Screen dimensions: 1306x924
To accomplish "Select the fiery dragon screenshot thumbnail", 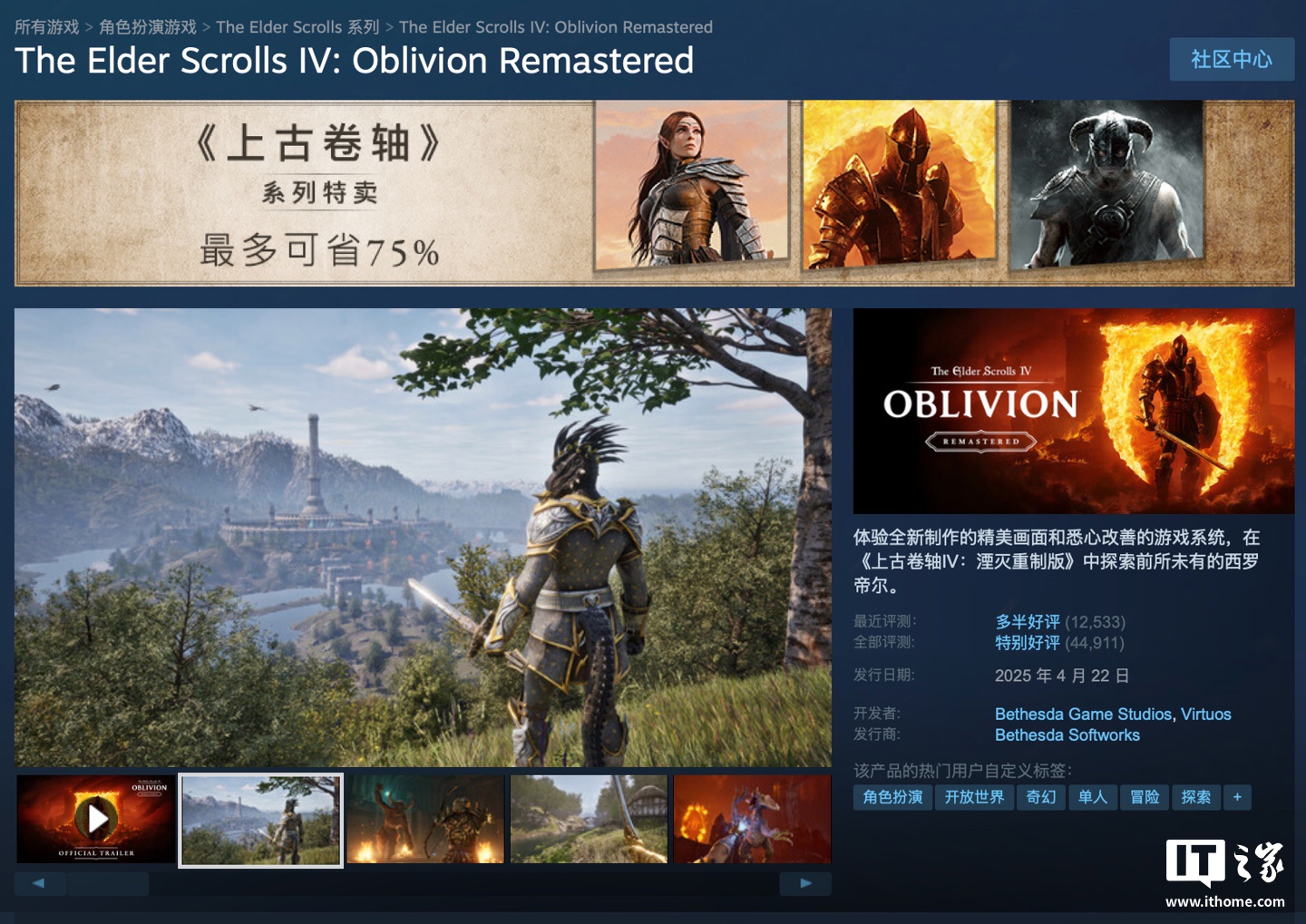I will [753, 819].
